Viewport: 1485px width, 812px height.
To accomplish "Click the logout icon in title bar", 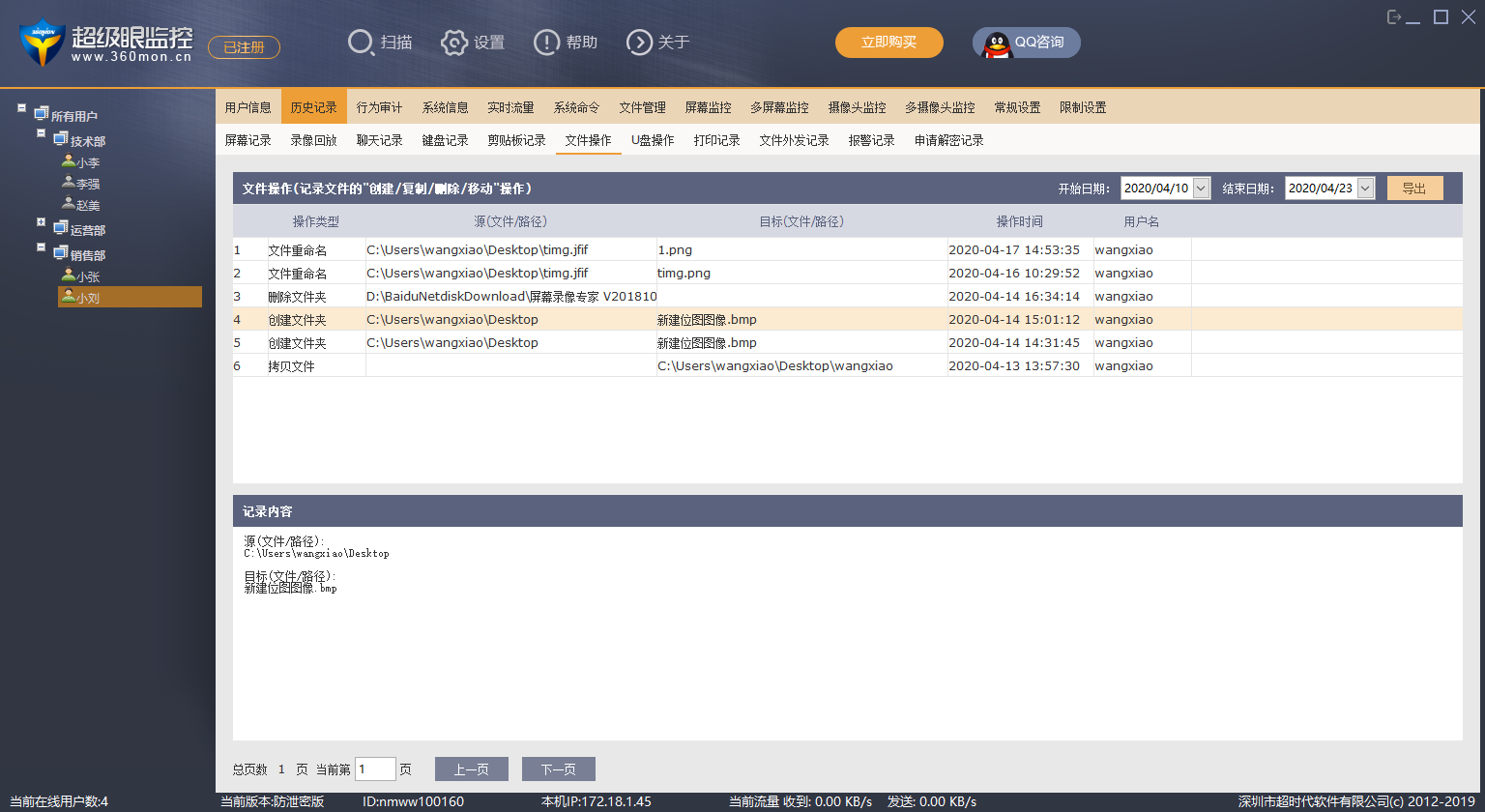I will click(x=1394, y=16).
